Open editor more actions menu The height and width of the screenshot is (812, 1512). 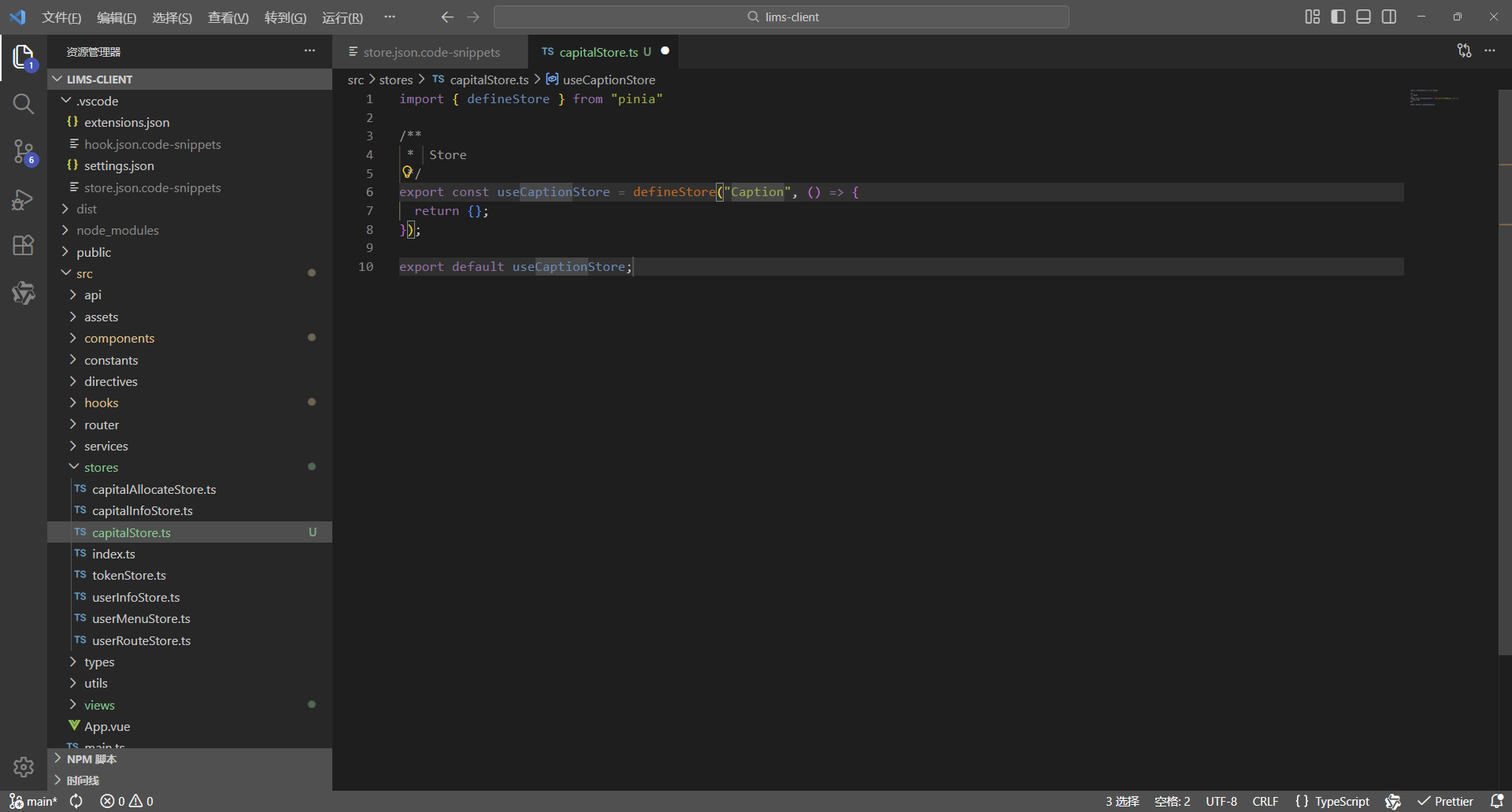(1490, 51)
